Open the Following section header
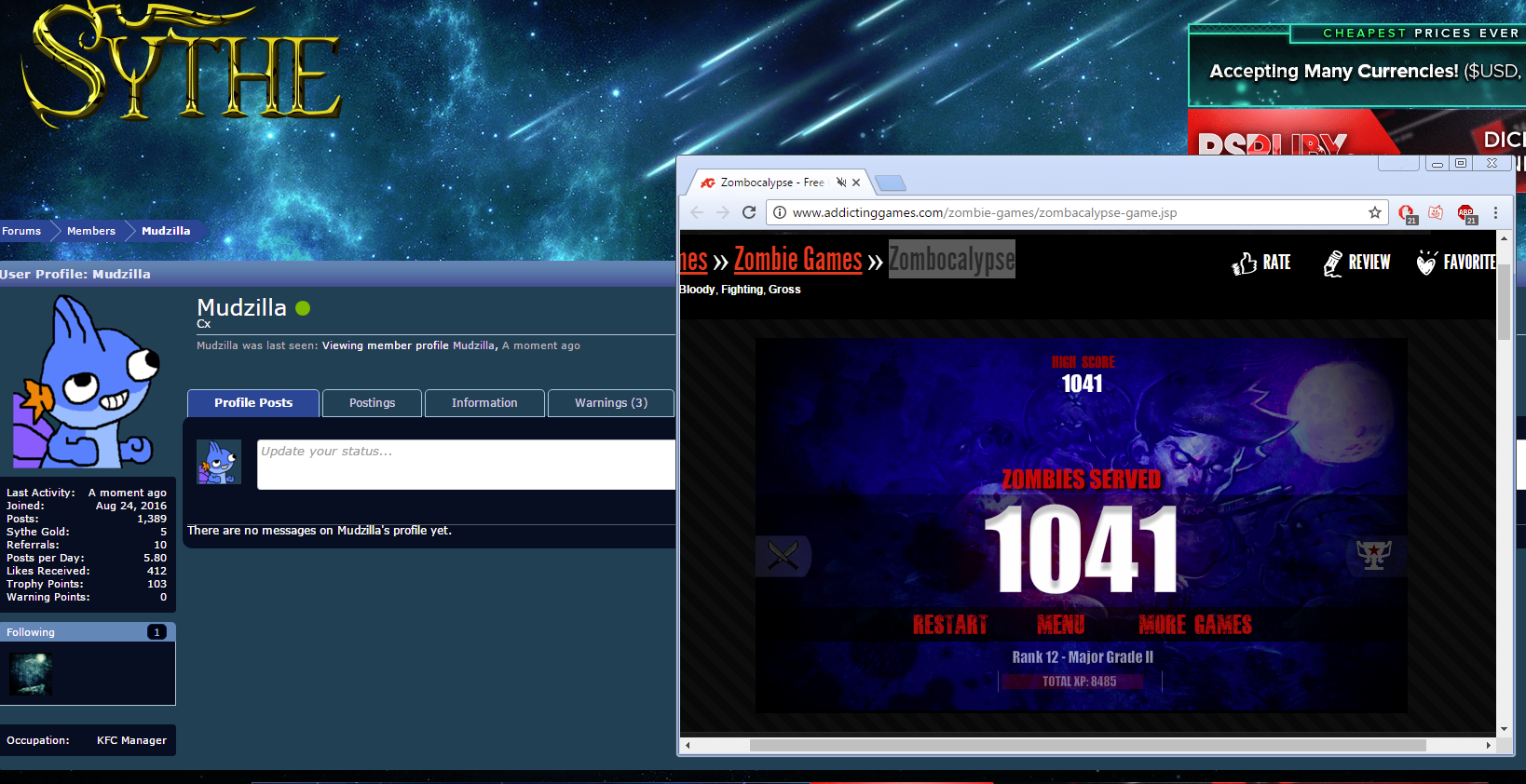1526x784 pixels. tap(88, 632)
